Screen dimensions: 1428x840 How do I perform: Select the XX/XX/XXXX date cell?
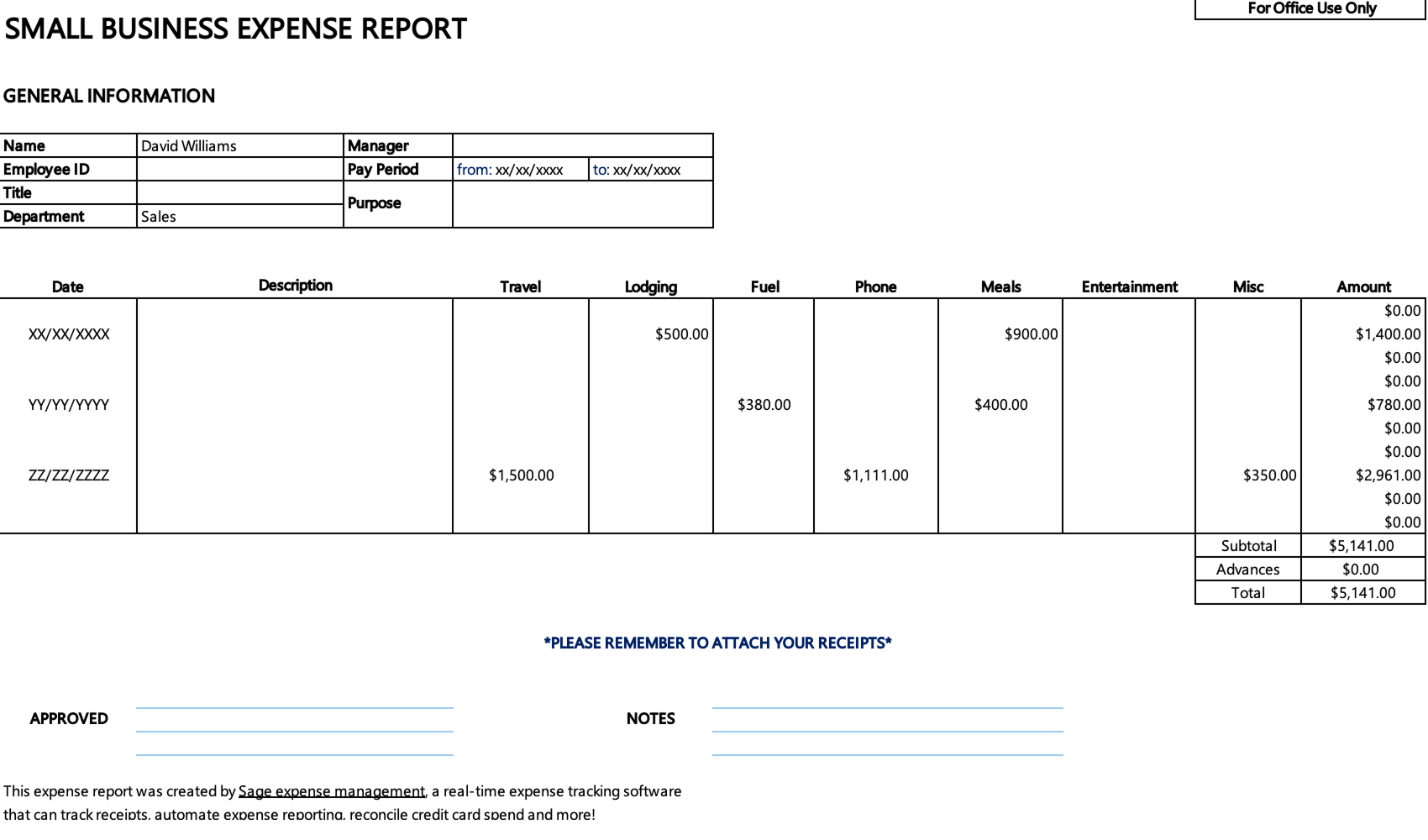click(67, 333)
